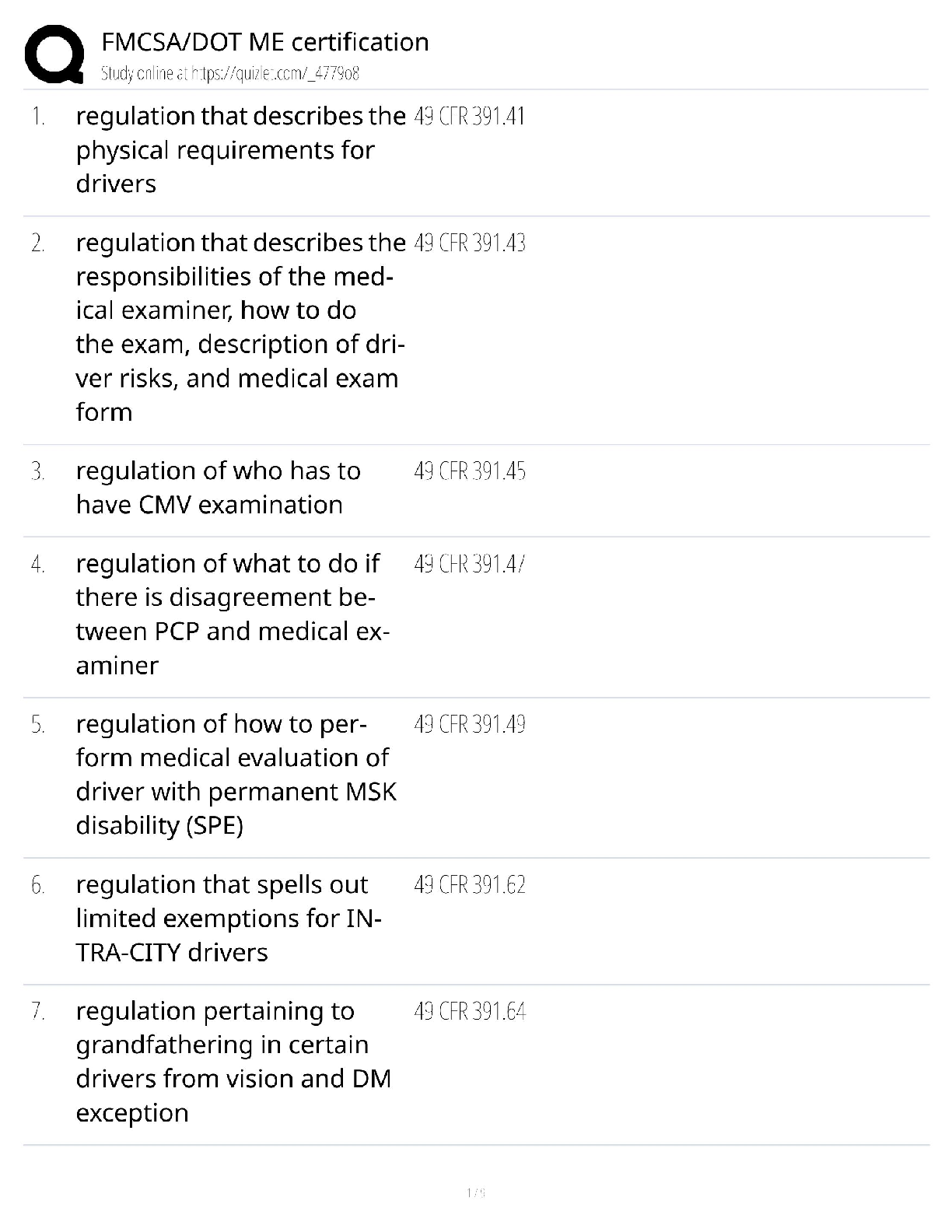Select term 4 about PCP disagreement
The width and height of the screenshot is (952, 1232).
click(233, 614)
